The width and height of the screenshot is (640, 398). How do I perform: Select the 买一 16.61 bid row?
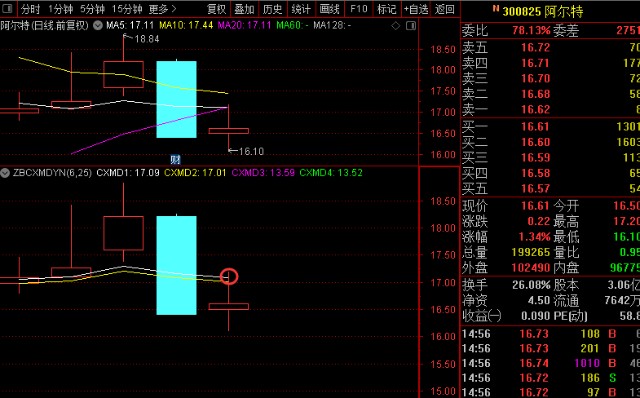tap(550, 127)
